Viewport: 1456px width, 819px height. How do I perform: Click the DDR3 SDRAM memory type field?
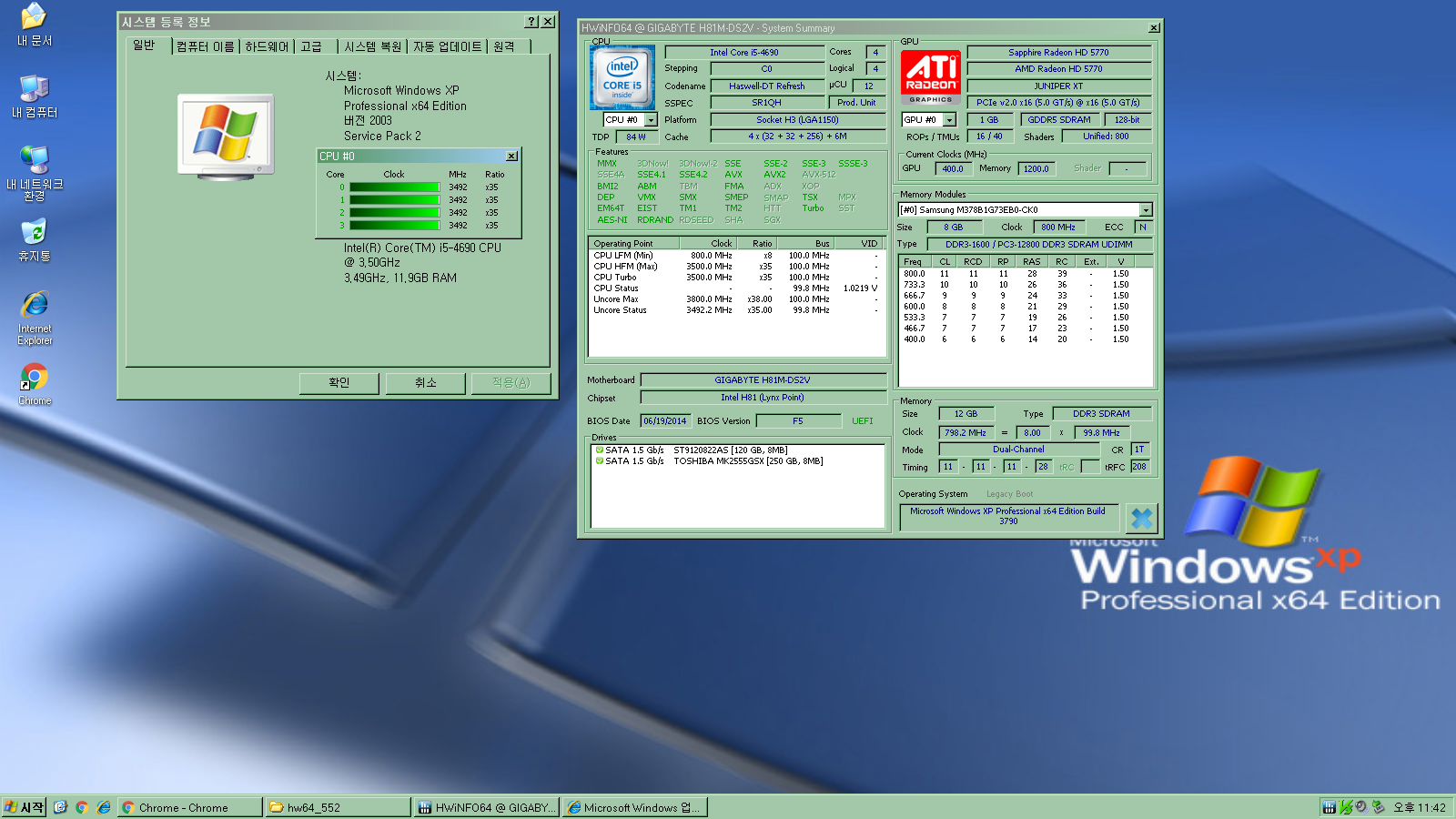point(1101,414)
